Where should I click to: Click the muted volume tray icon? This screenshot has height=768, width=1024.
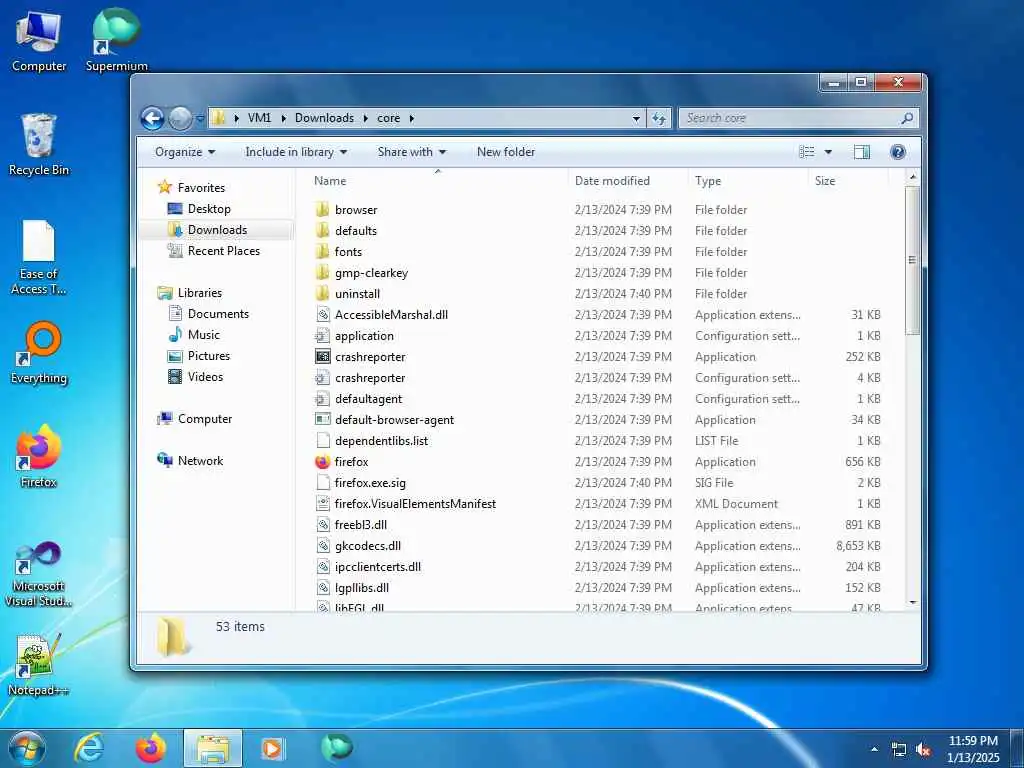923,750
